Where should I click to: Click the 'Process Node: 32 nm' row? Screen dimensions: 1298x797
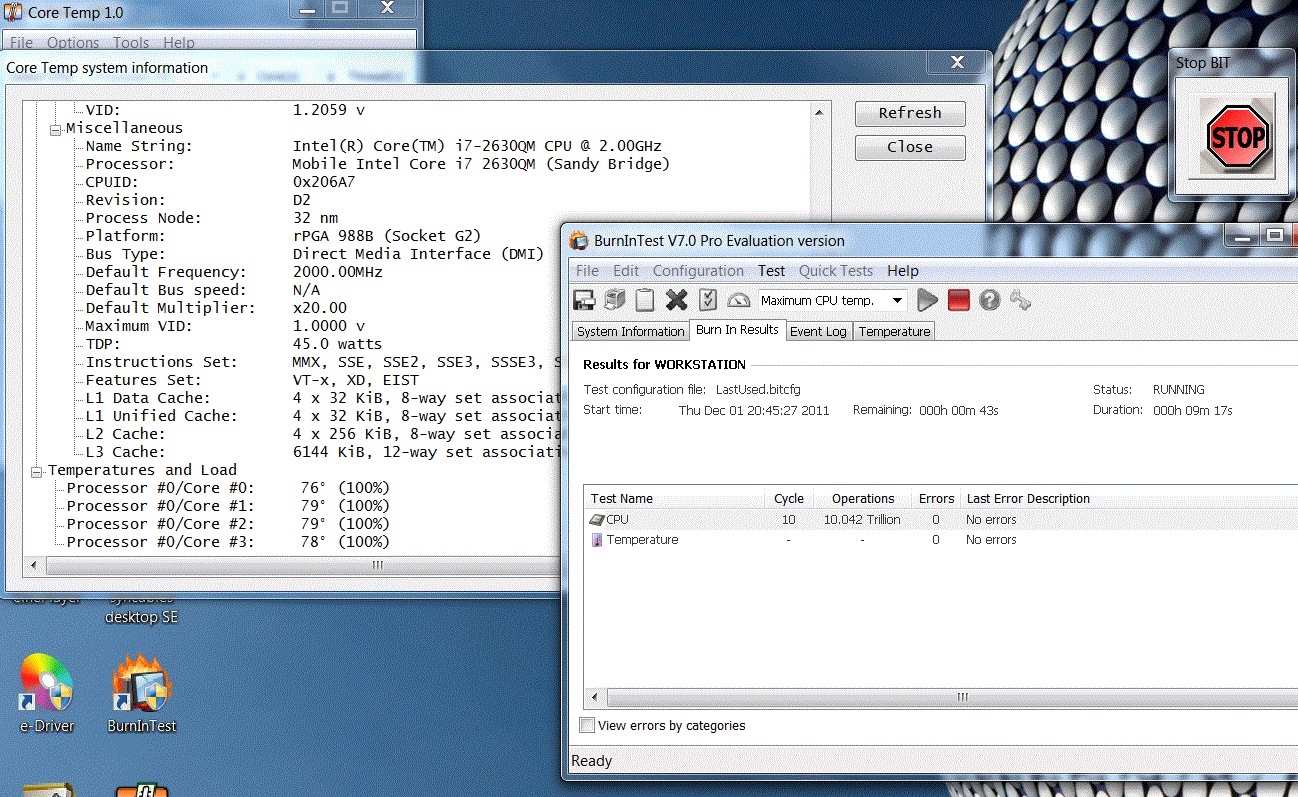point(212,218)
